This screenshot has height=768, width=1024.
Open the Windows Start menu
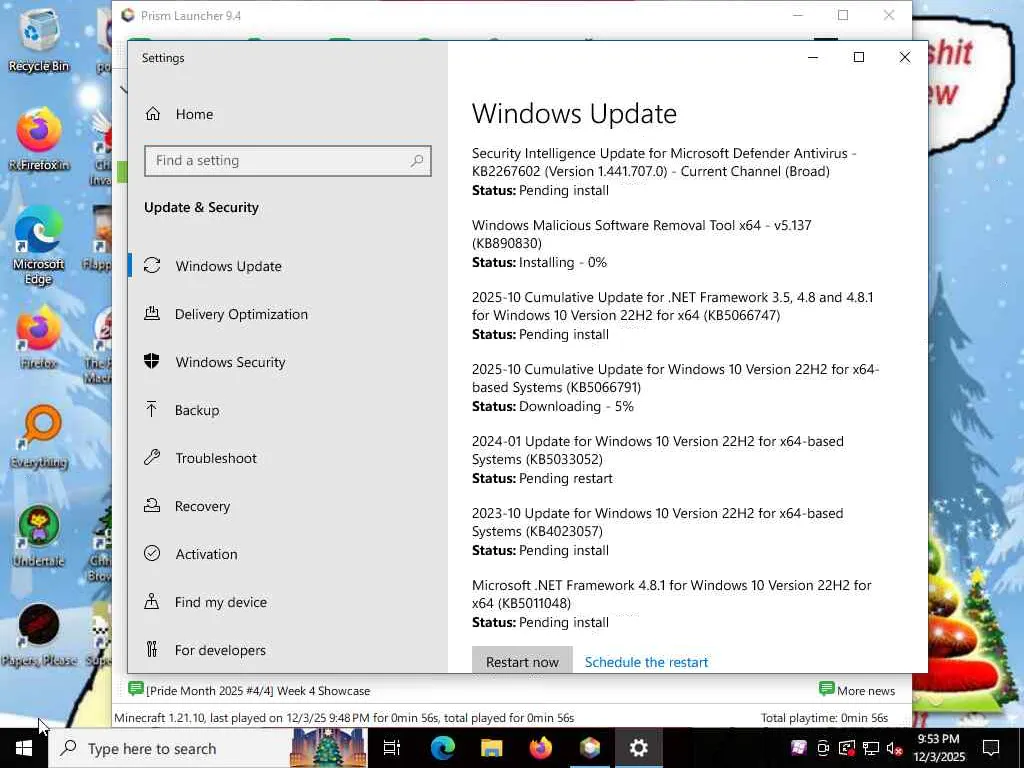pyautogui.click(x=24, y=748)
